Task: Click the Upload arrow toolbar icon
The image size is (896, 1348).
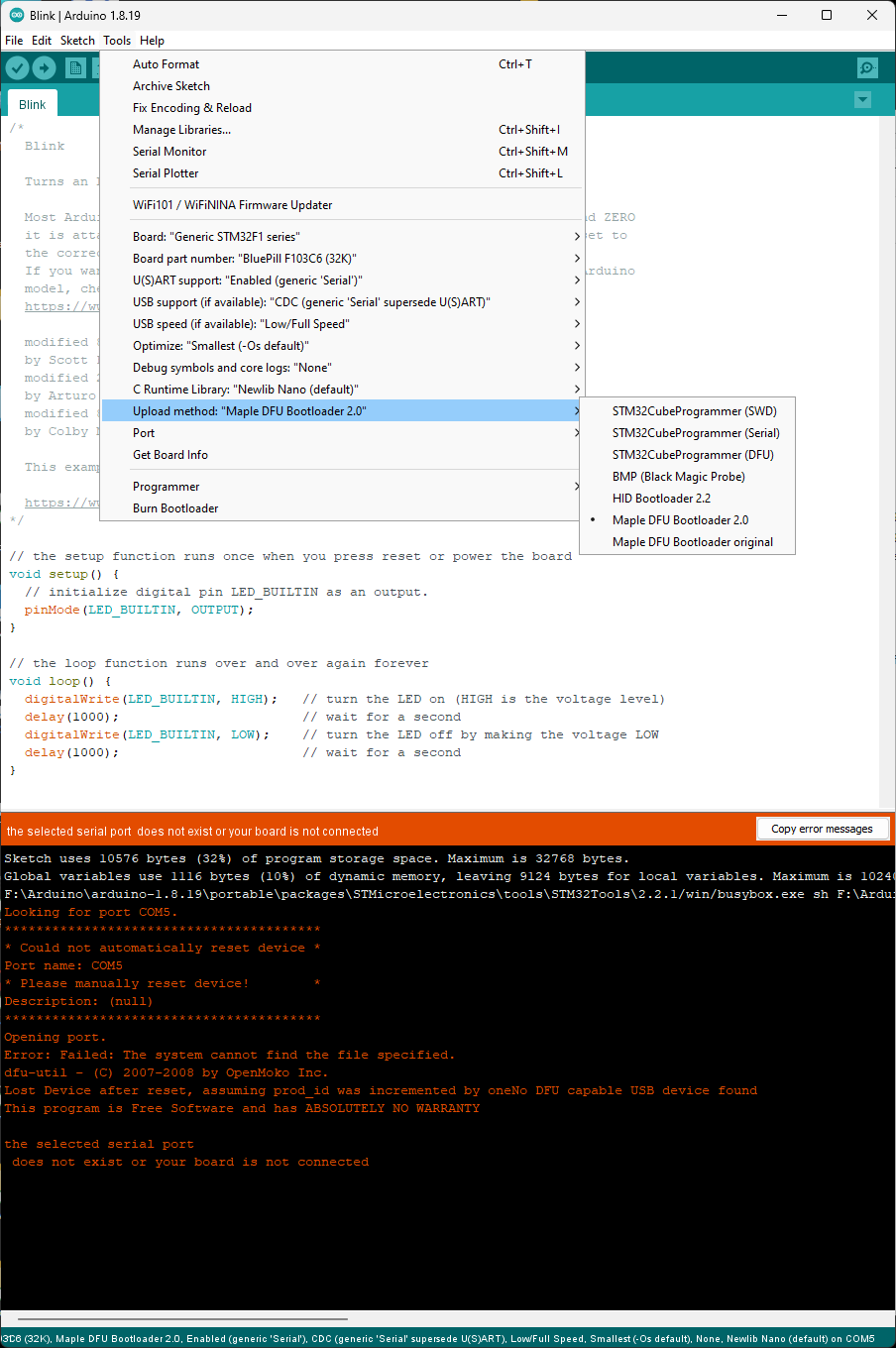Action: (45, 67)
